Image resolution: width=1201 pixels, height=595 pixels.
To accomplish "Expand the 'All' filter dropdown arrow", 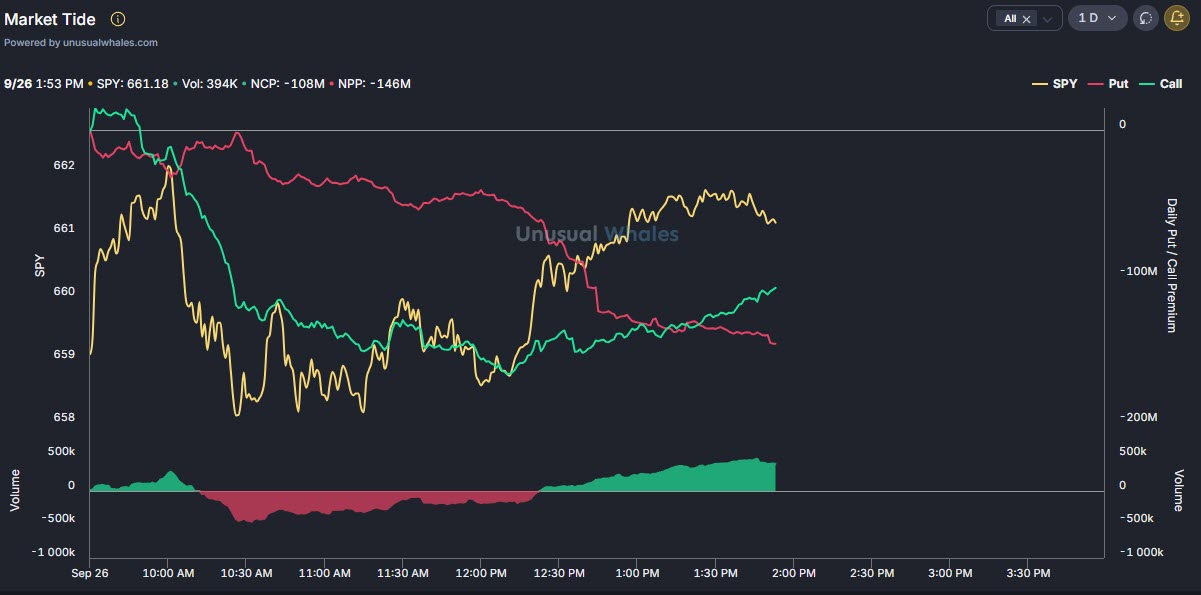I will pos(1047,19).
